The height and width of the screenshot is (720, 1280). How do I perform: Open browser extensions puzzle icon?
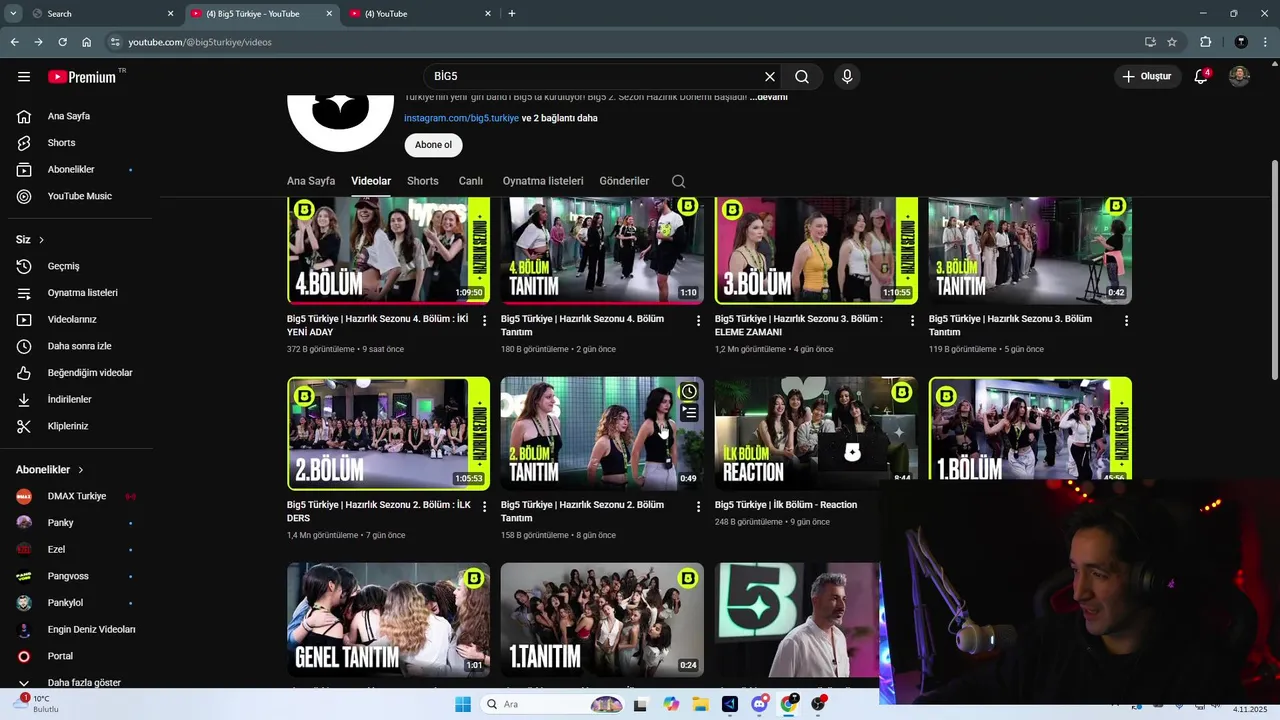pos(1205,42)
